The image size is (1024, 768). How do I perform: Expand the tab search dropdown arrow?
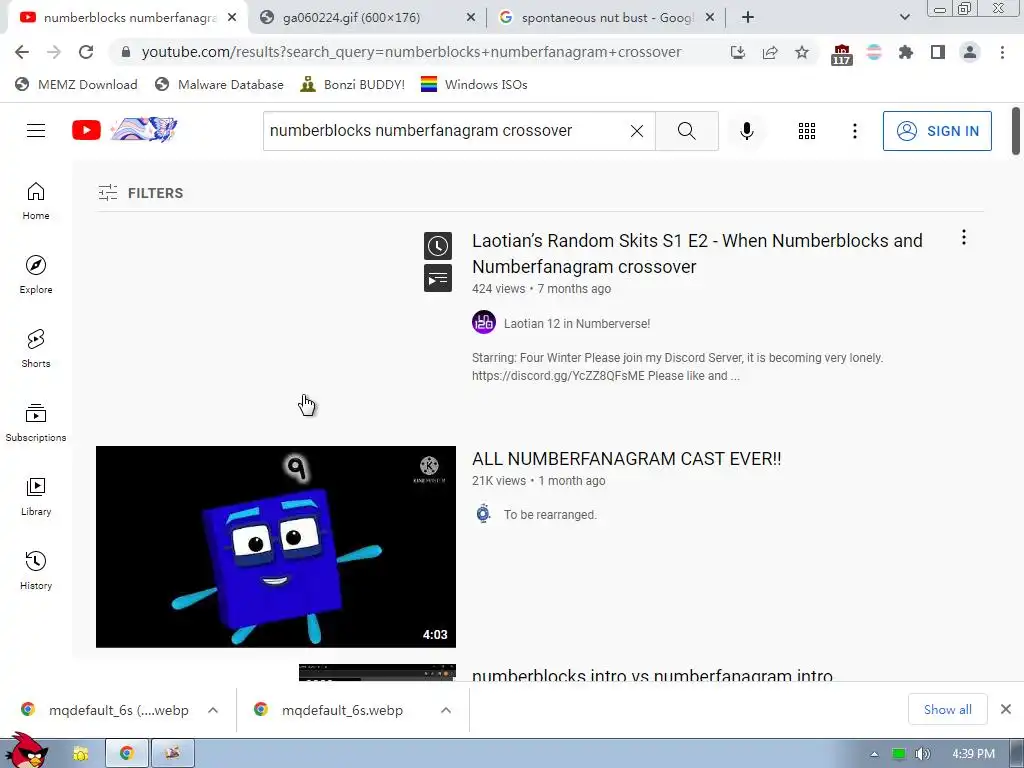[x=904, y=18]
